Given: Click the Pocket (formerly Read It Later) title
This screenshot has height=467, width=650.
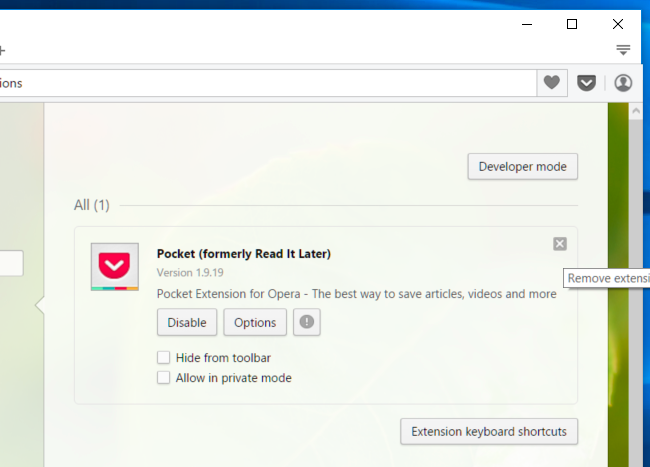Looking at the screenshot, I should tap(244, 254).
